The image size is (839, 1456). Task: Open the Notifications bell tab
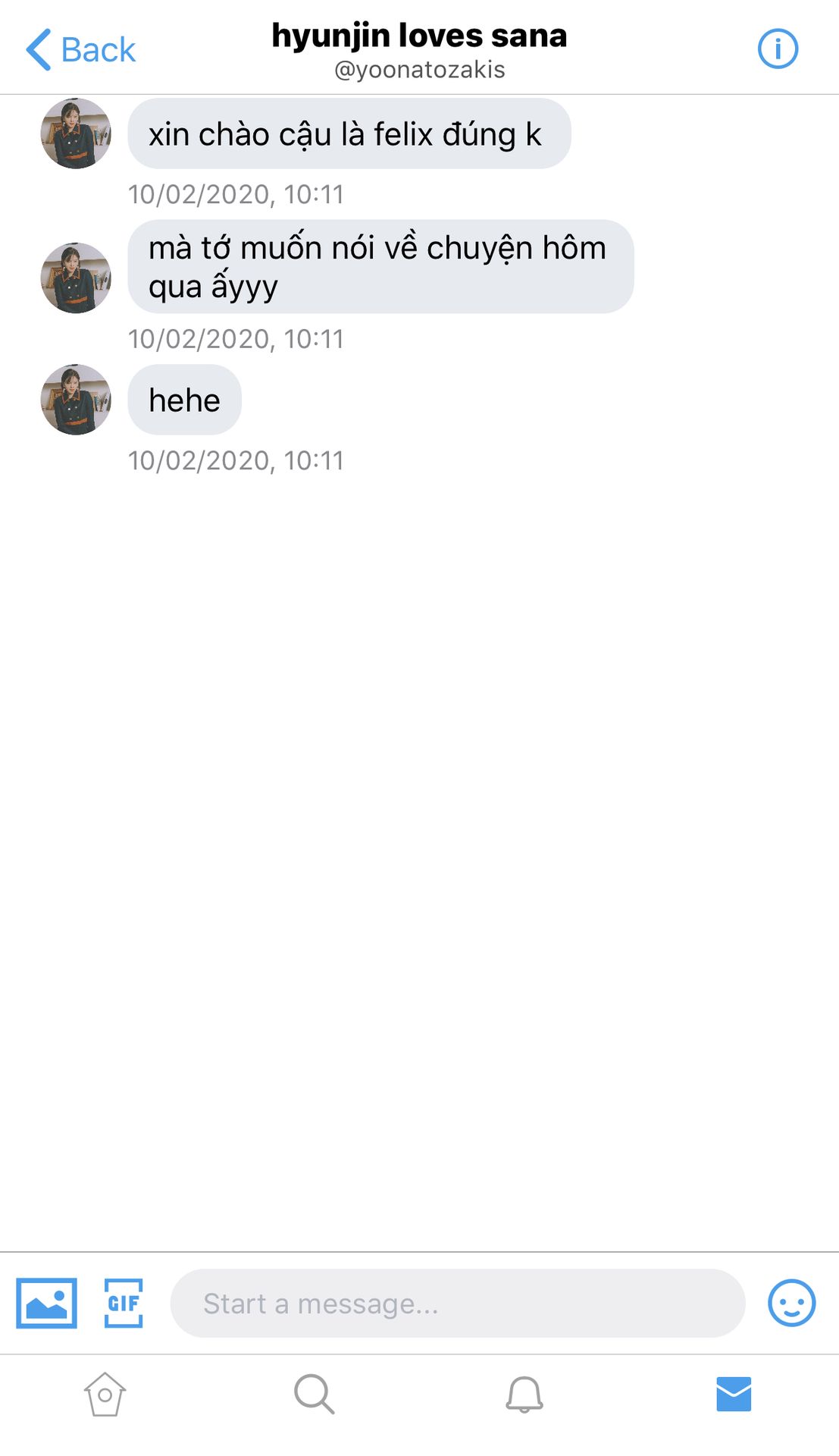(524, 1394)
